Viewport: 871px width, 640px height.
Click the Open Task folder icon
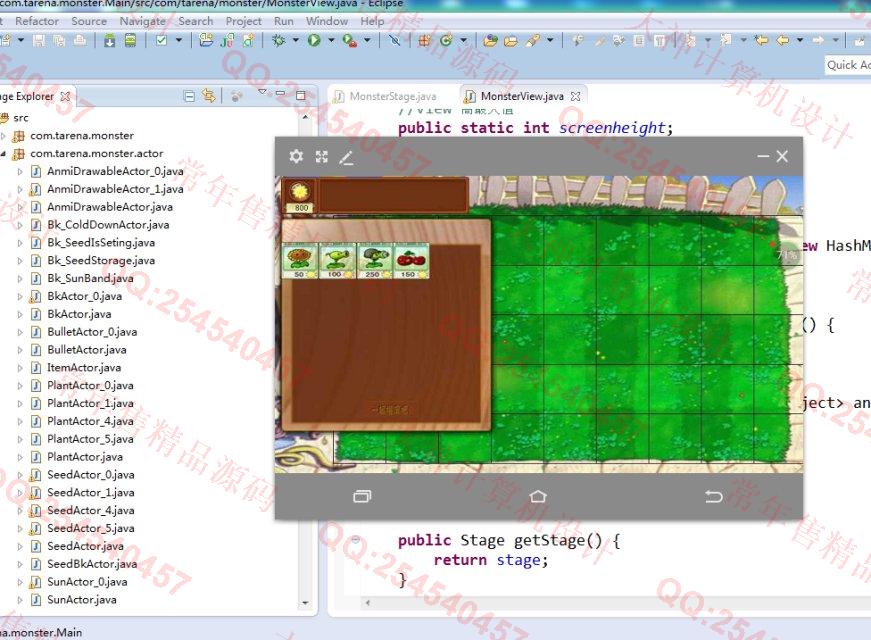pos(511,40)
